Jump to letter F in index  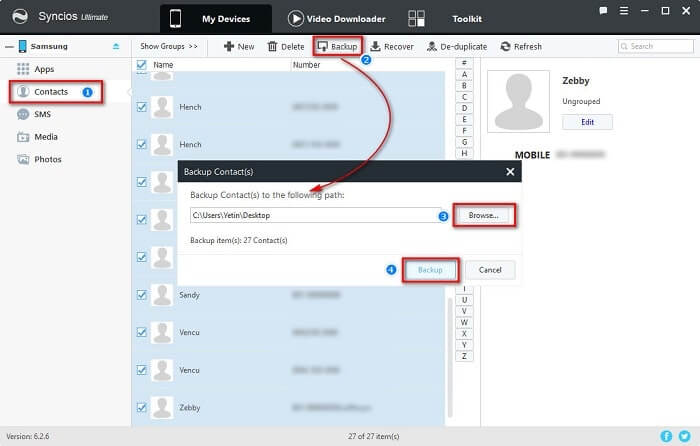coord(464,131)
